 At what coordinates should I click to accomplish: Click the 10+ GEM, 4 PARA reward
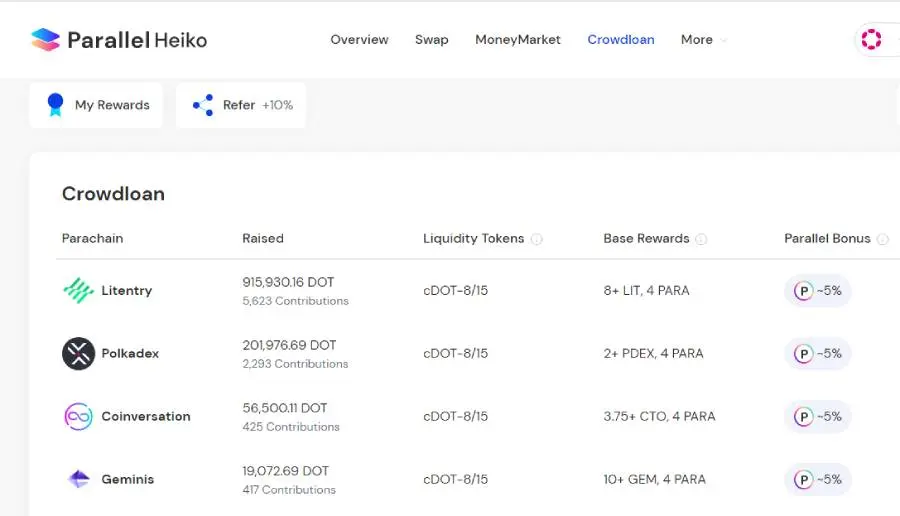tap(654, 479)
